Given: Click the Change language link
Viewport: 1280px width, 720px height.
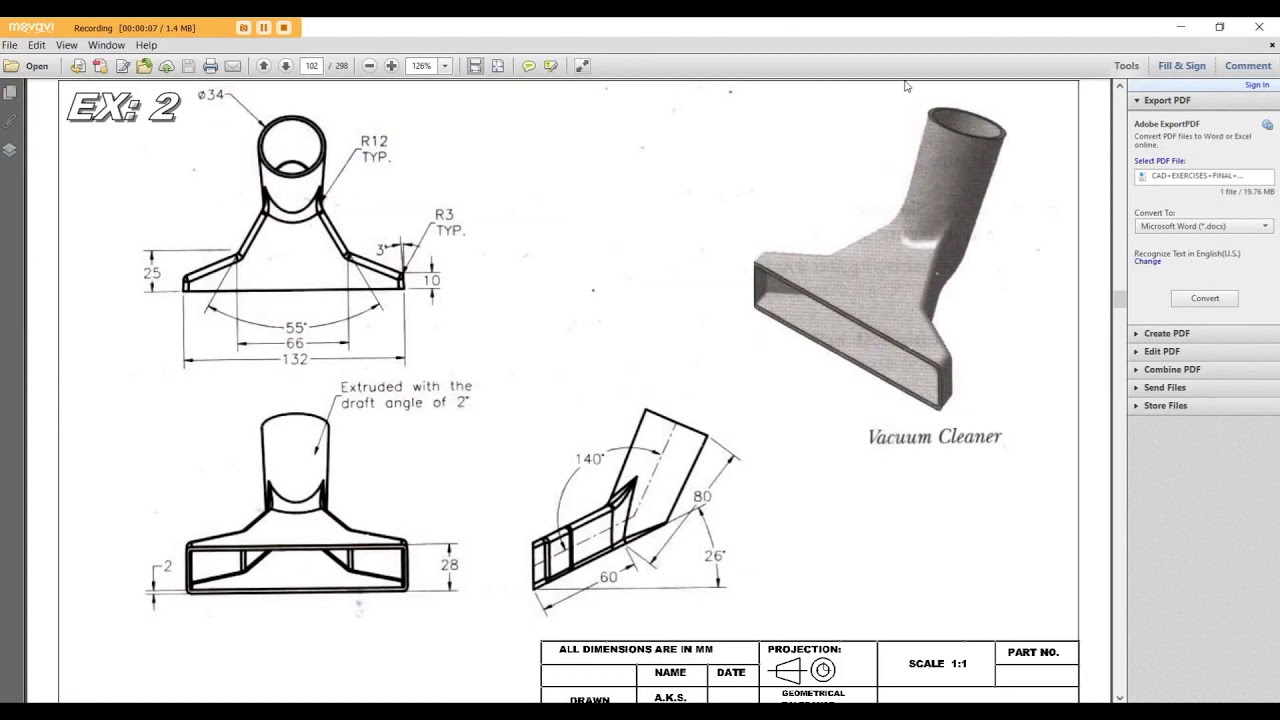Looking at the screenshot, I should point(1148,262).
